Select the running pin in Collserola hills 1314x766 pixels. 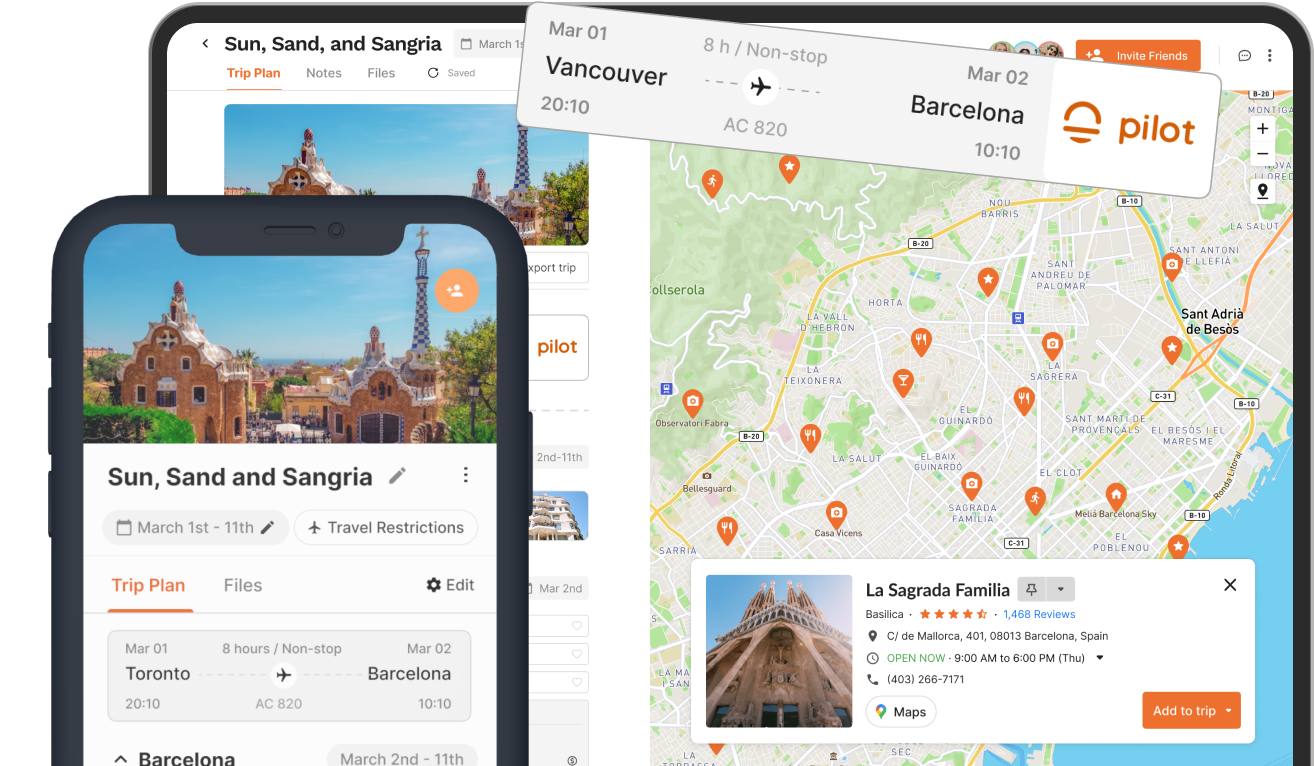click(x=712, y=183)
